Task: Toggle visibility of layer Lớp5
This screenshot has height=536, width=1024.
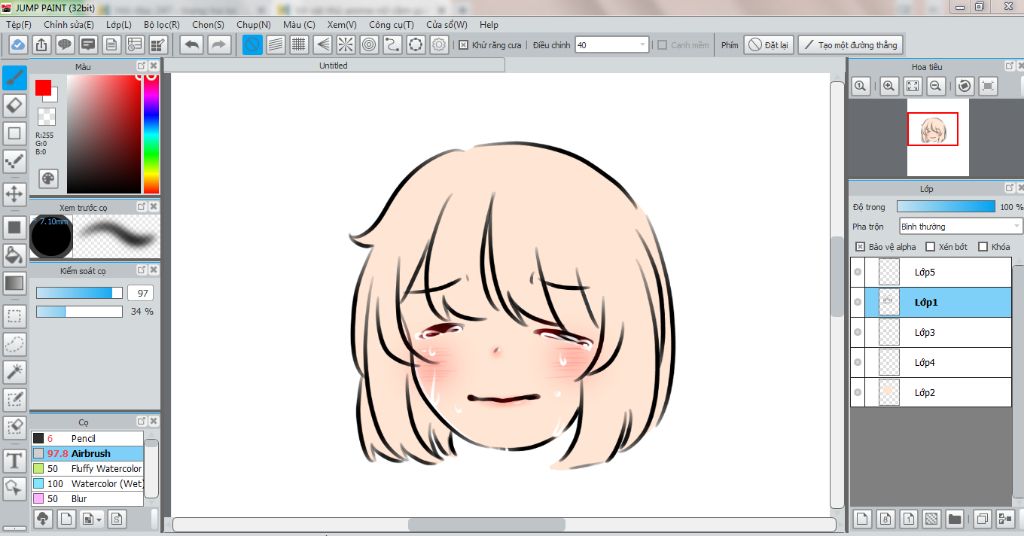Action: coord(857,272)
